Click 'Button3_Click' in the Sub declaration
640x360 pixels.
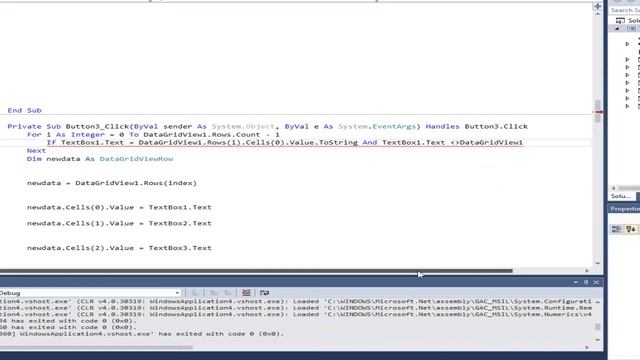click(97, 127)
